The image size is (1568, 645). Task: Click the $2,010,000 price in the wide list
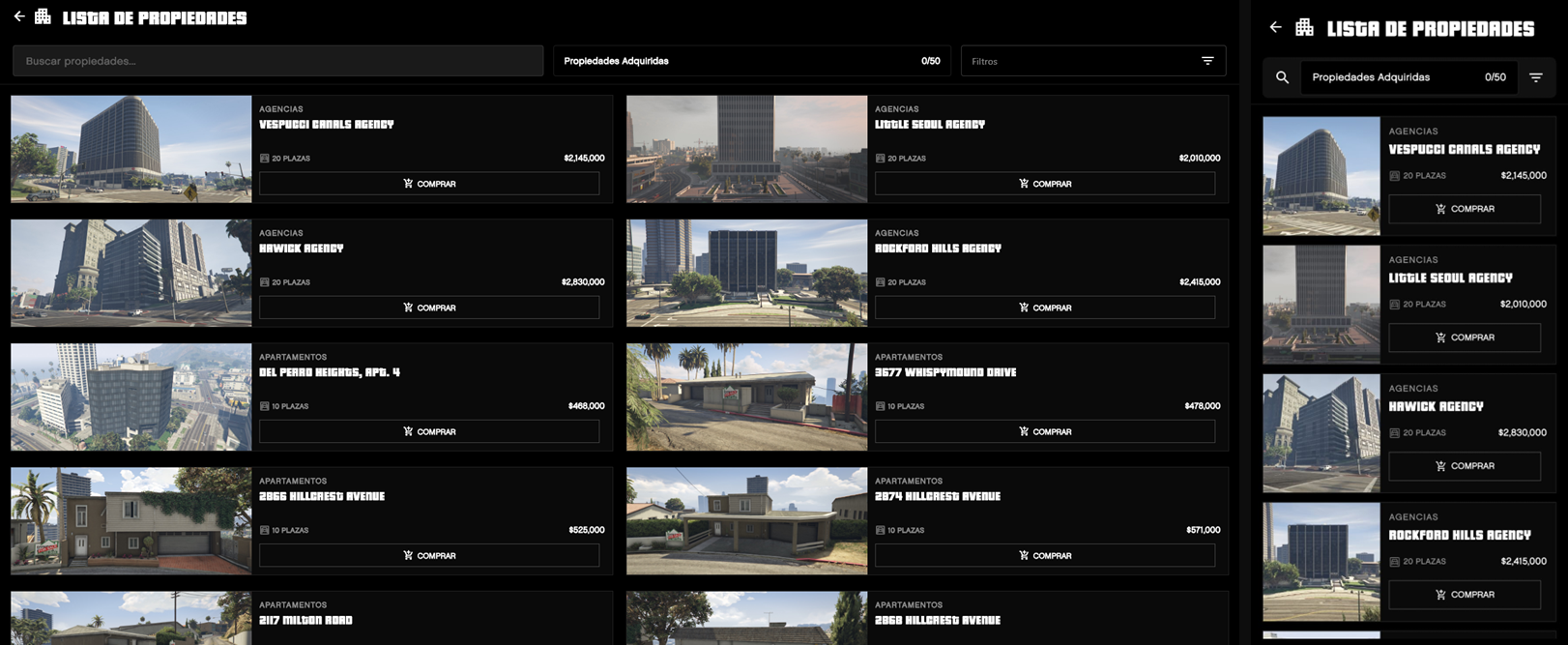coord(1200,158)
